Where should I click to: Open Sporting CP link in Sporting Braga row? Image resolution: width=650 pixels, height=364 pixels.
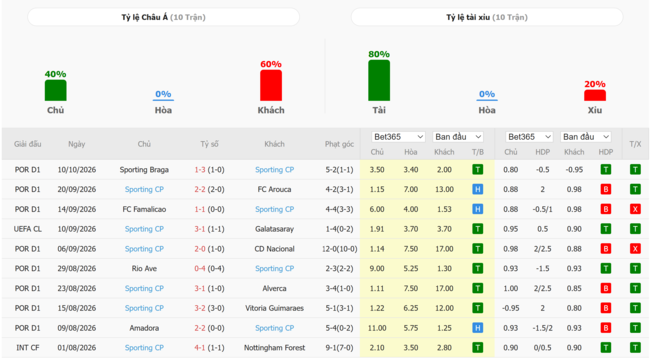point(274,170)
